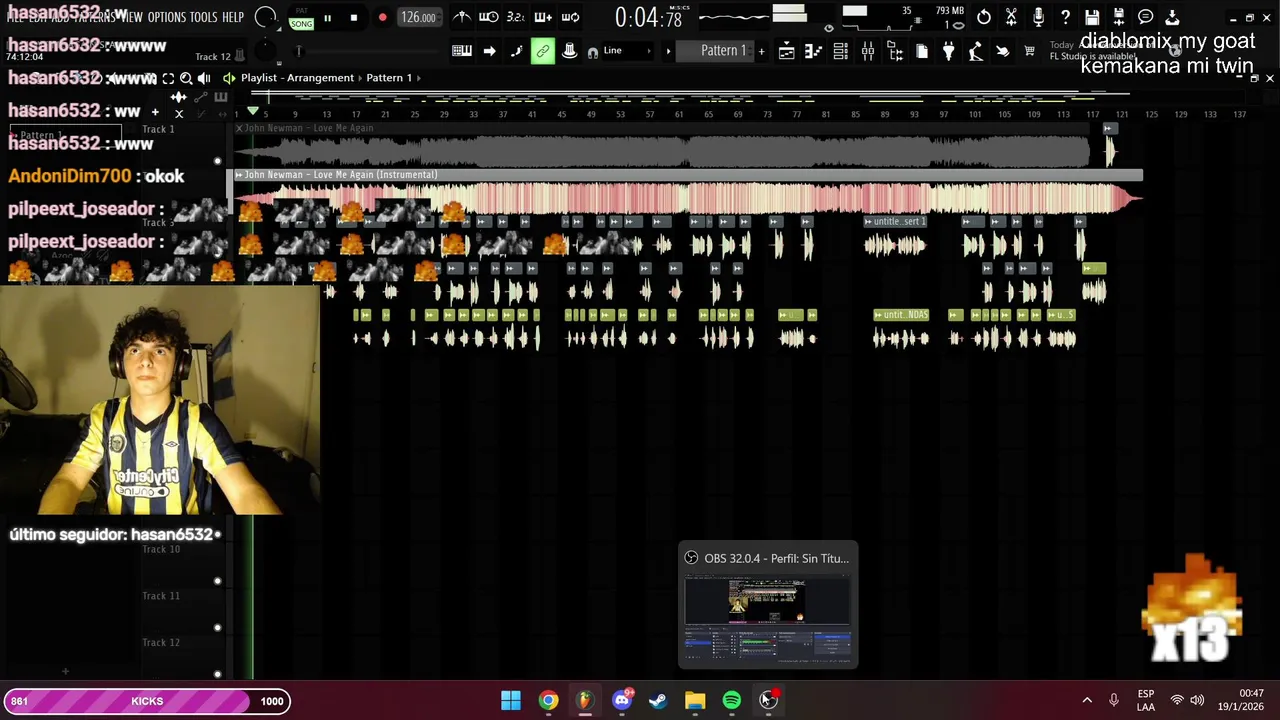Stop playback with the stop button
1280x720 pixels.
click(x=354, y=18)
